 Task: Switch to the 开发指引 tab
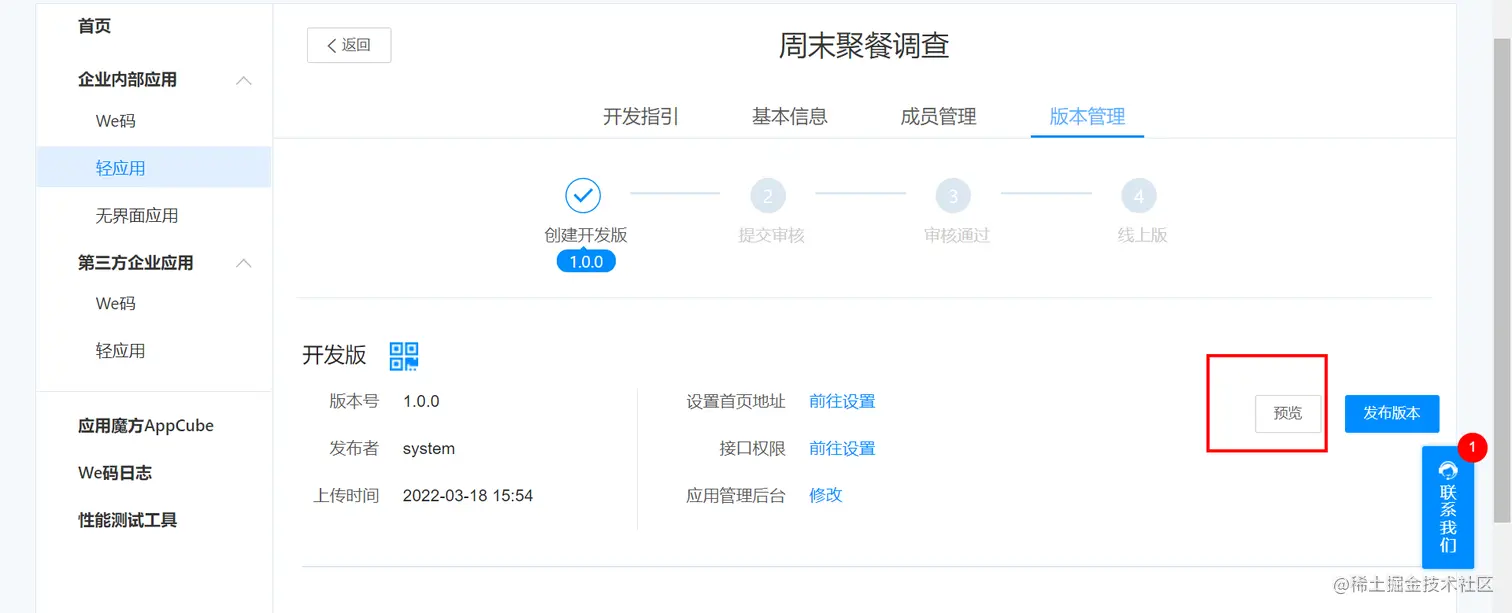[x=641, y=116]
